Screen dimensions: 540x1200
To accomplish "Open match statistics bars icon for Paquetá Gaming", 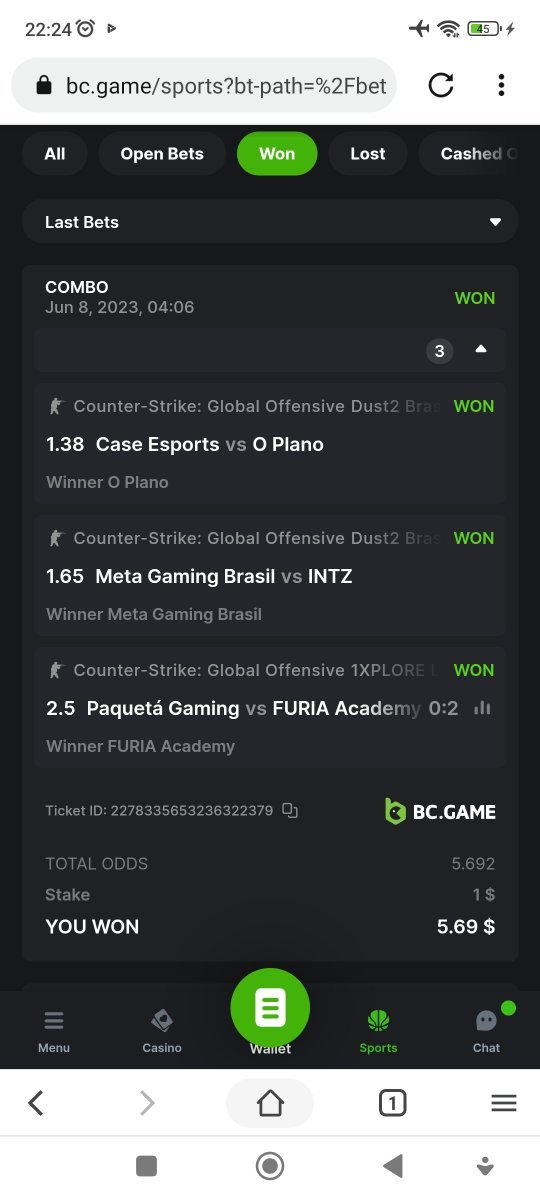I will [483, 708].
